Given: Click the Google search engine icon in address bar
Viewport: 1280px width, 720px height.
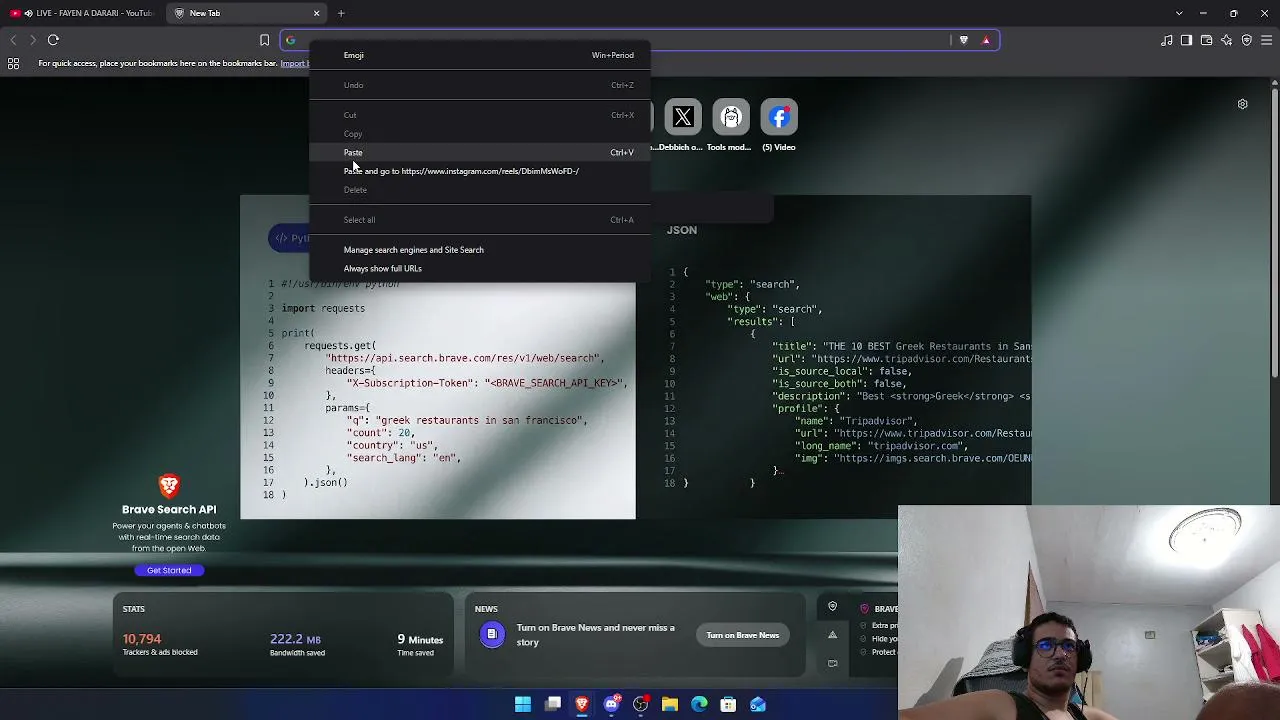Looking at the screenshot, I should click(x=290, y=40).
